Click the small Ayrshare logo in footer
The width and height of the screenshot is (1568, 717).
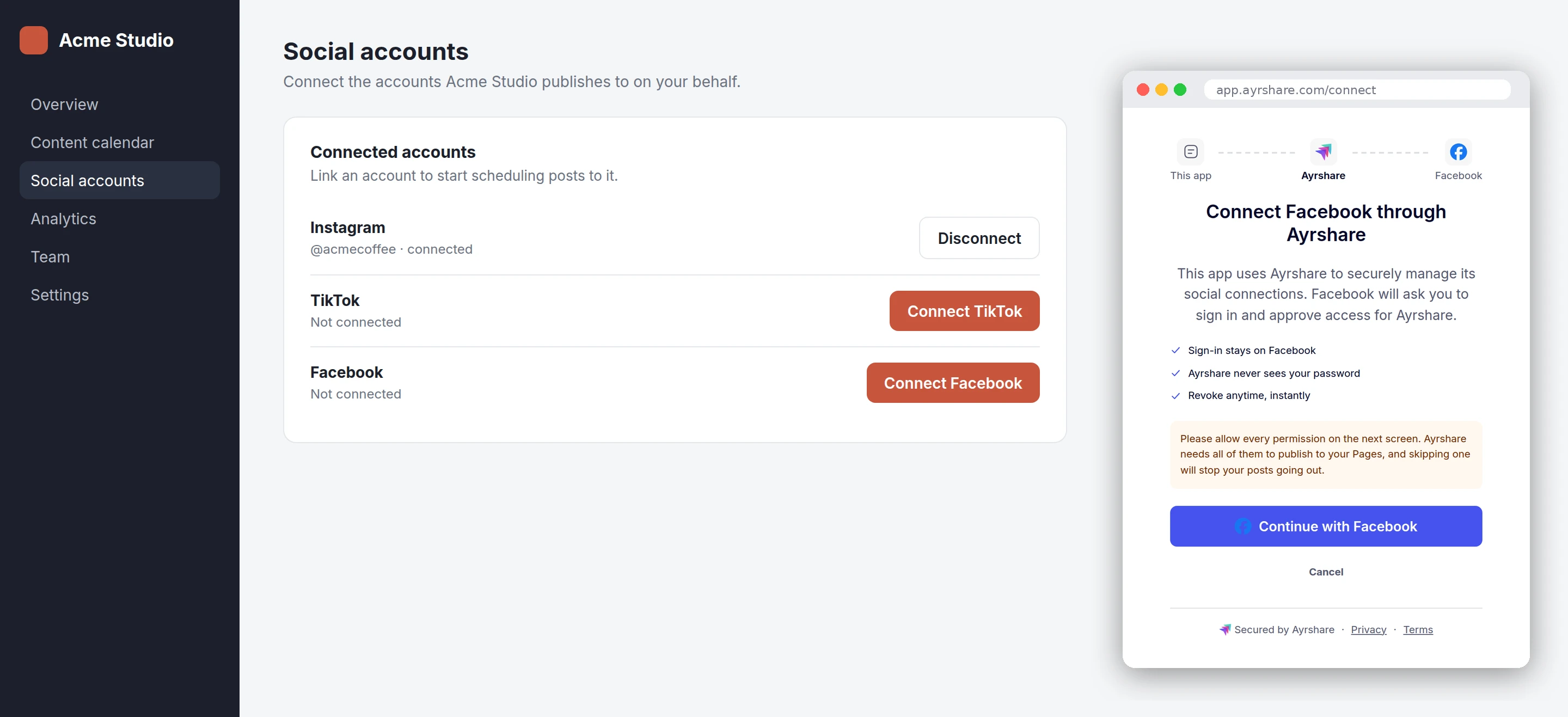(1224, 629)
